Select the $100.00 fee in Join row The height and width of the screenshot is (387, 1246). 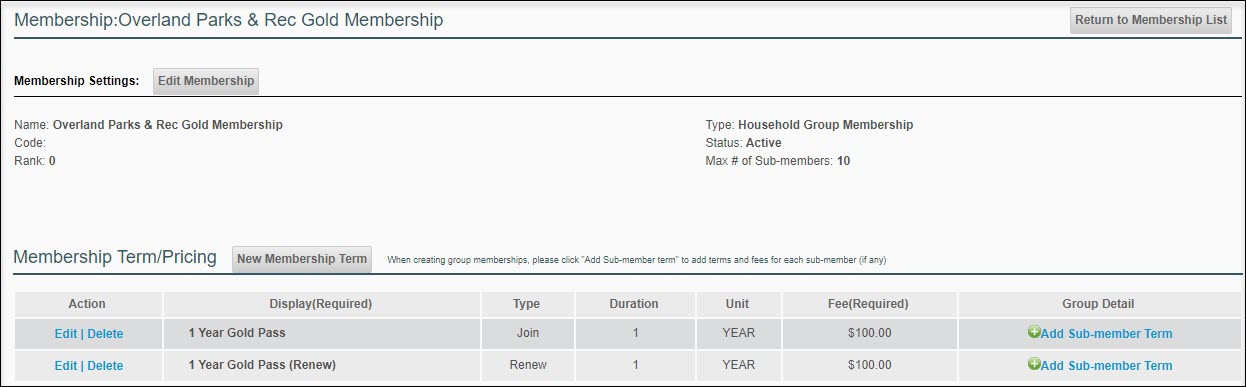pyautogui.click(x=870, y=333)
